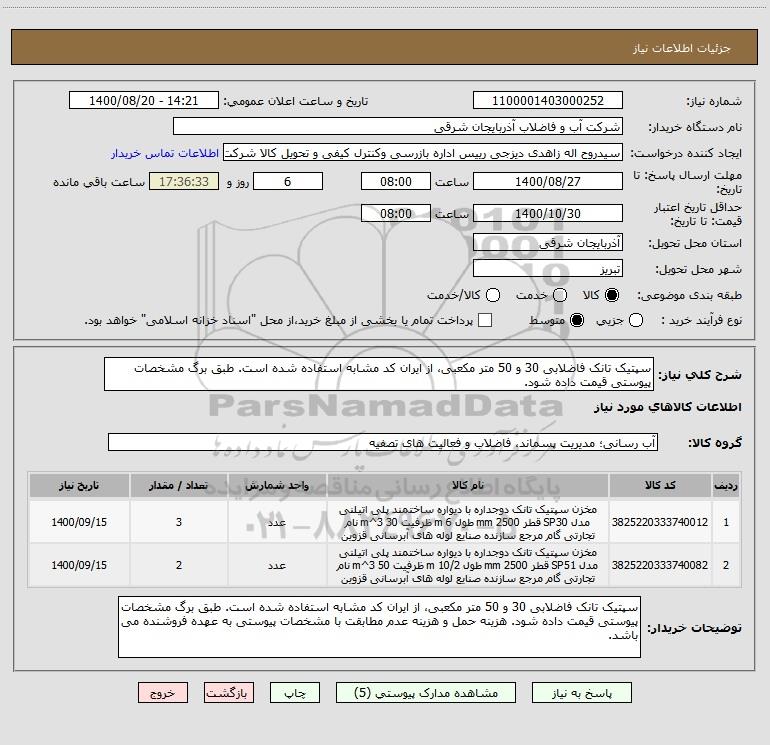Image resolution: width=770 pixels, height=745 pixels.
Task: Select the خدمت radio button
Action: point(560,295)
